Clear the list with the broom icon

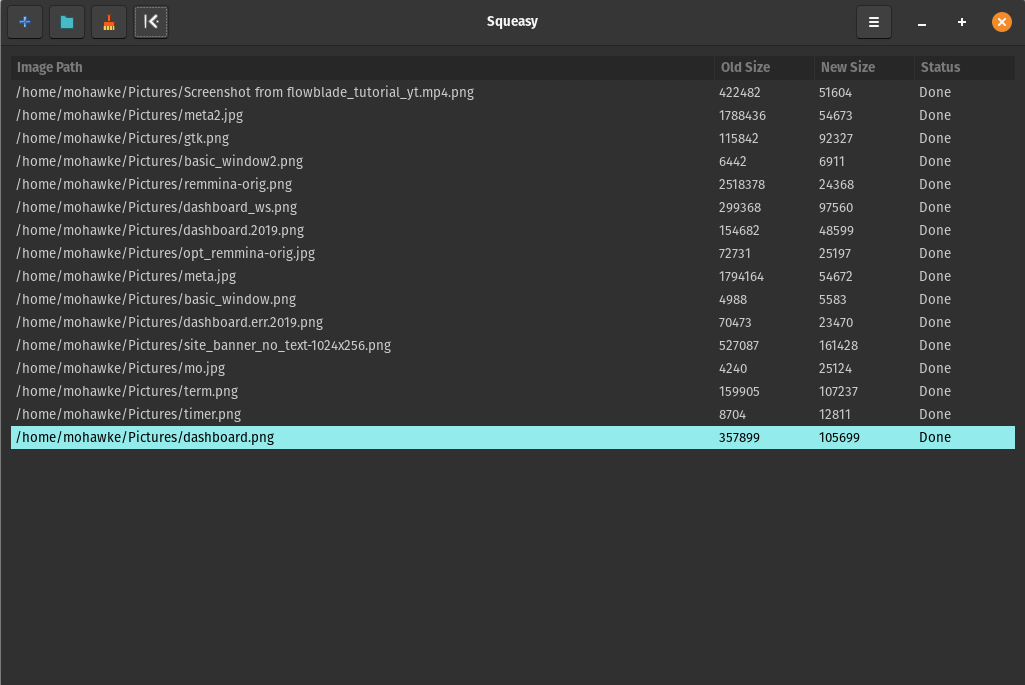109,22
